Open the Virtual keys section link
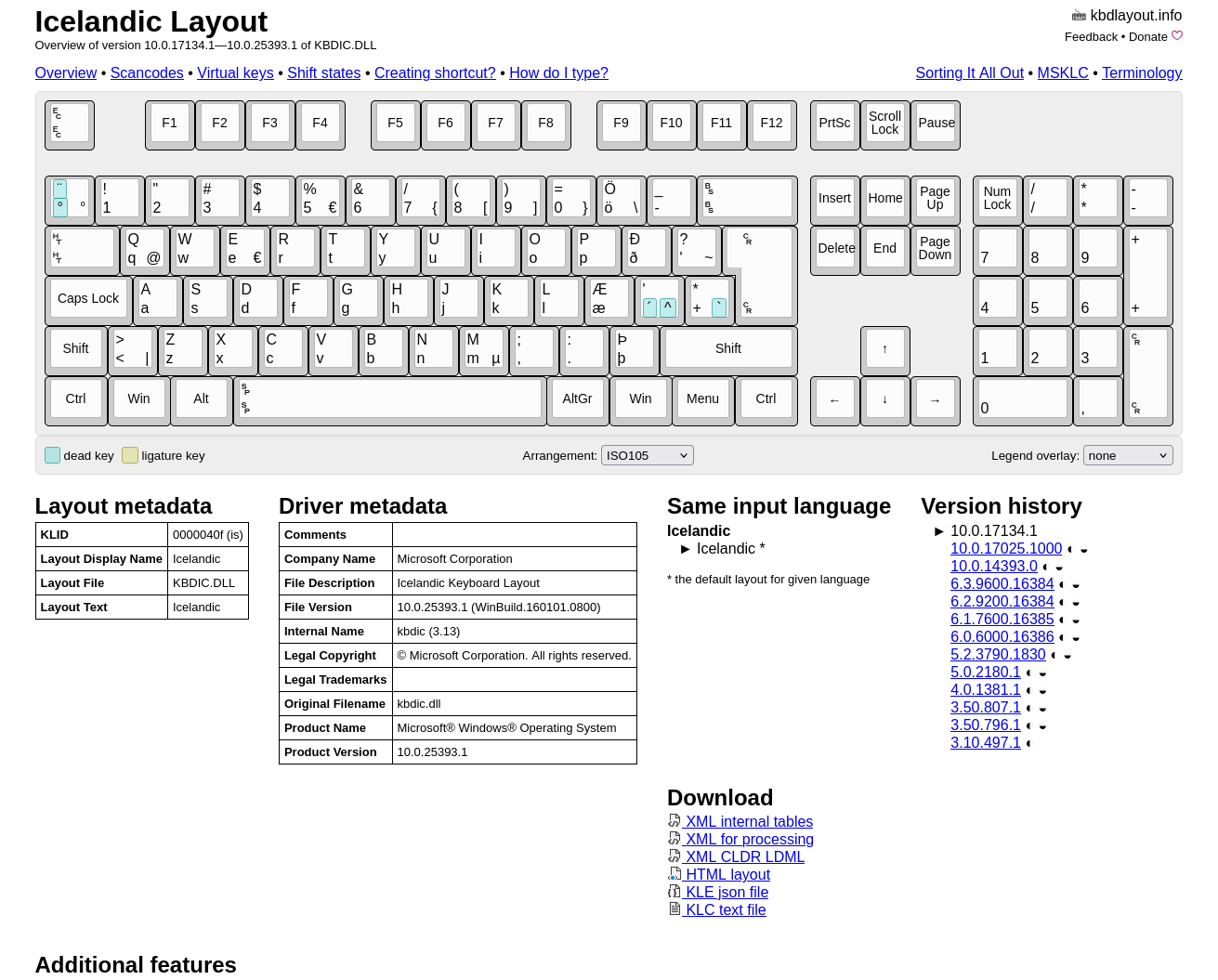This screenshot has width=1218, height=980. tap(235, 73)
